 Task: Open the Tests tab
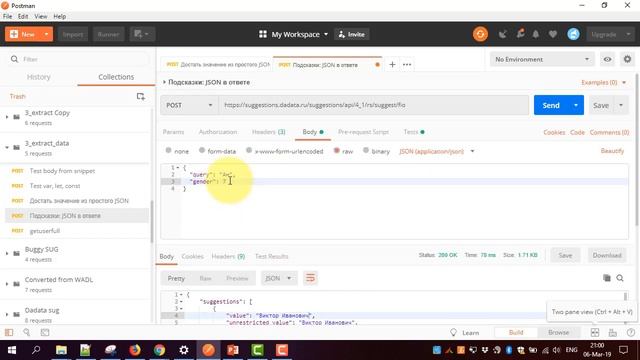click(x=414, y=132)
